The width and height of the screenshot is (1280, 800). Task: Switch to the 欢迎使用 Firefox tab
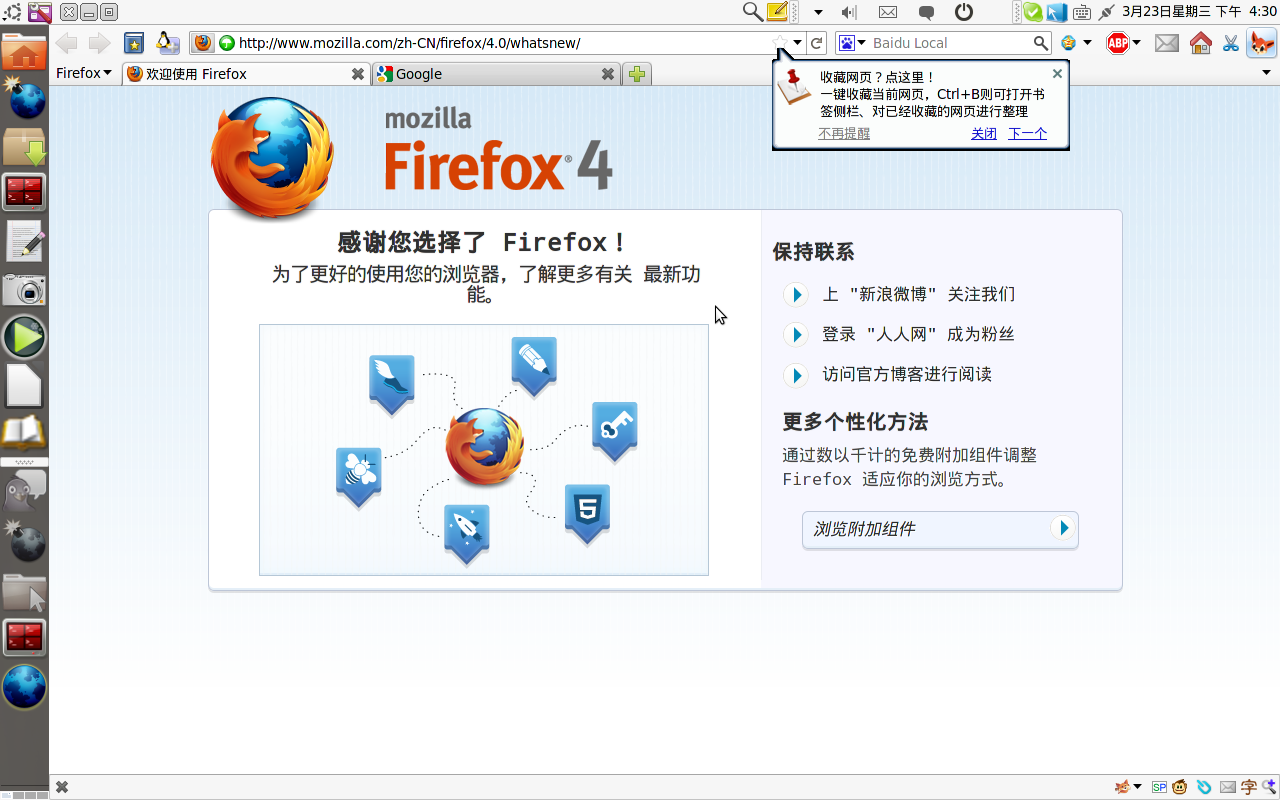(246, 74)
